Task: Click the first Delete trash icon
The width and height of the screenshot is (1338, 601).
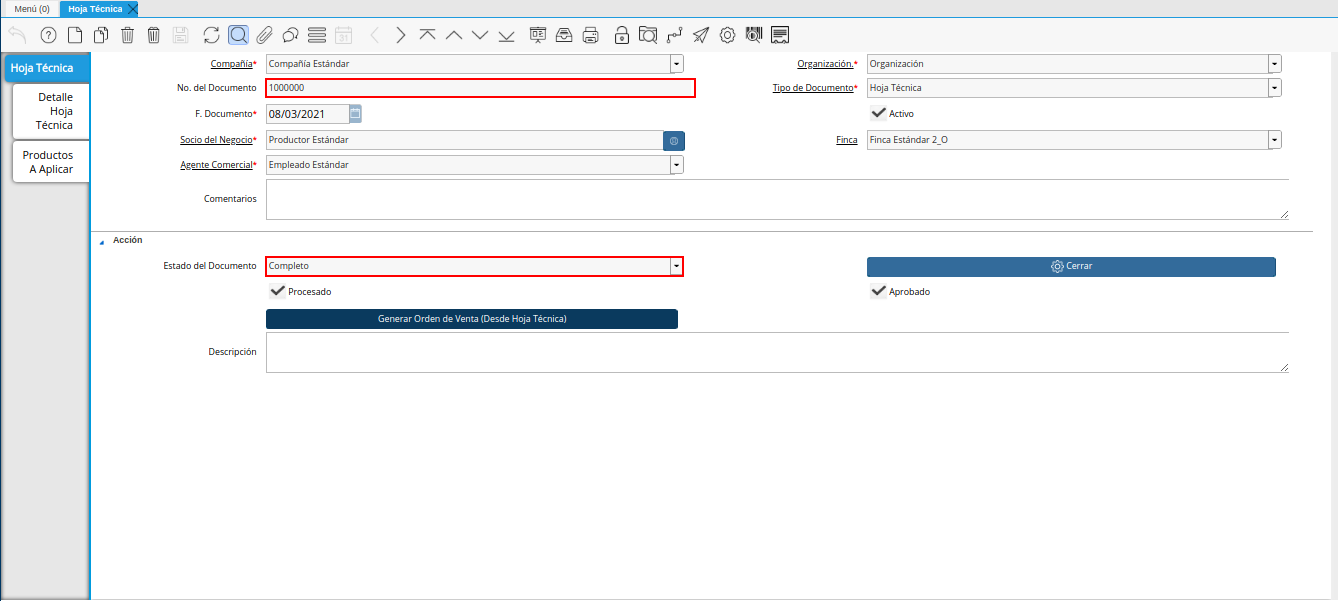Action: (x=127, y=35)
